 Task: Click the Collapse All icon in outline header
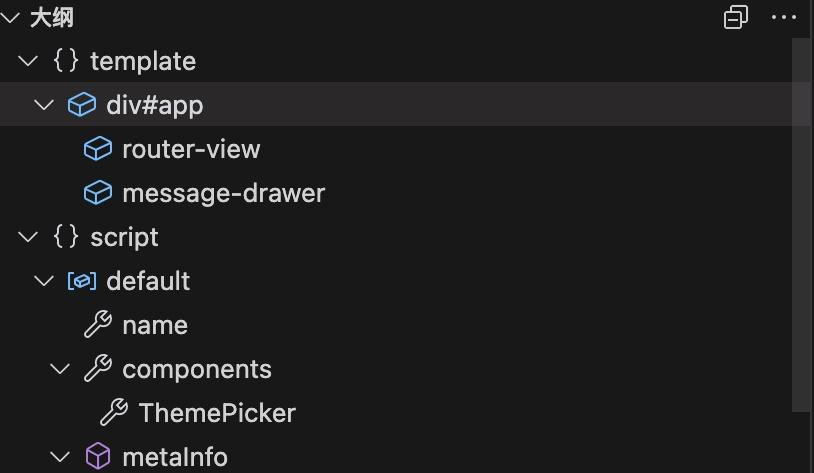[x=736, y=17]
